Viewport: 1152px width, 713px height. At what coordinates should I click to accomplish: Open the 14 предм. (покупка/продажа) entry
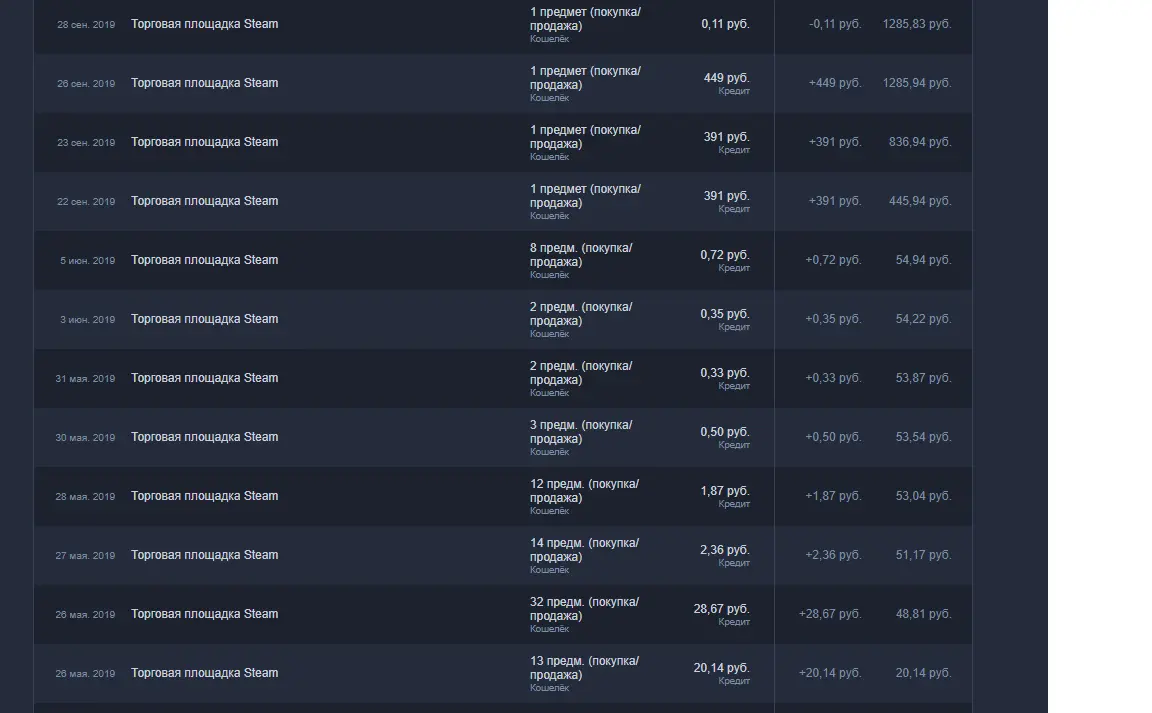[584, 550]
